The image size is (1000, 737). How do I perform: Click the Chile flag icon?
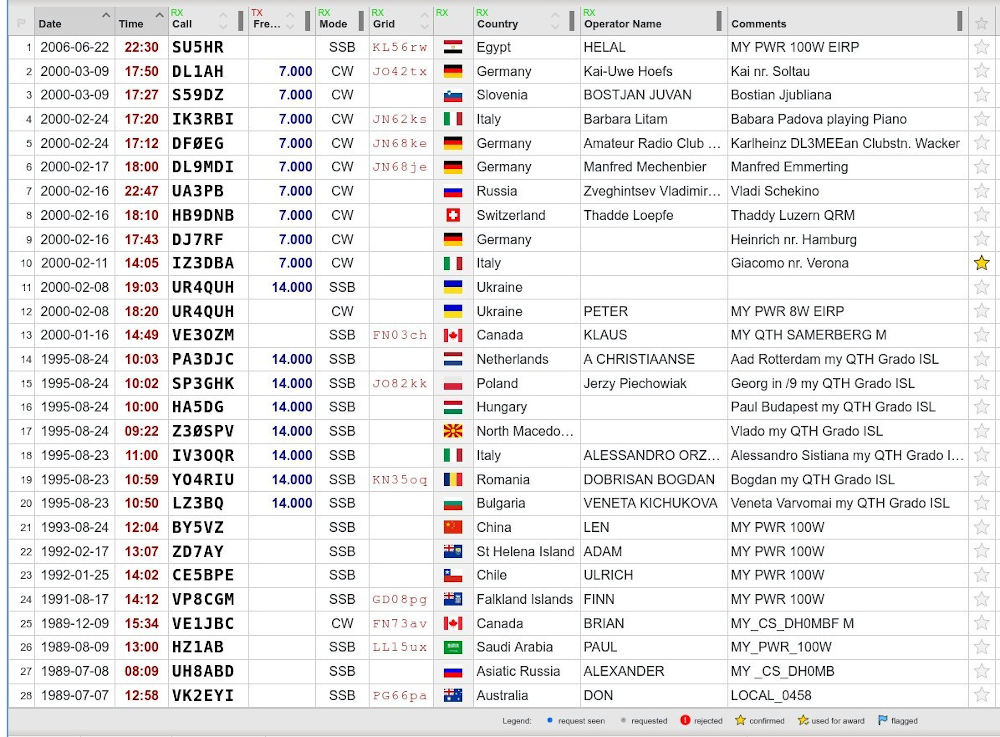point(453,575)
